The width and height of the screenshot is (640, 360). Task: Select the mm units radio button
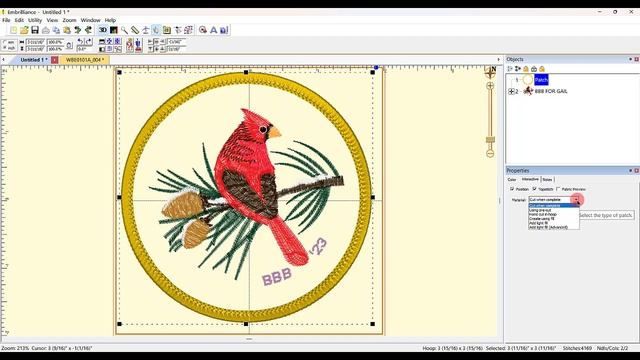(x=4, y=42)
